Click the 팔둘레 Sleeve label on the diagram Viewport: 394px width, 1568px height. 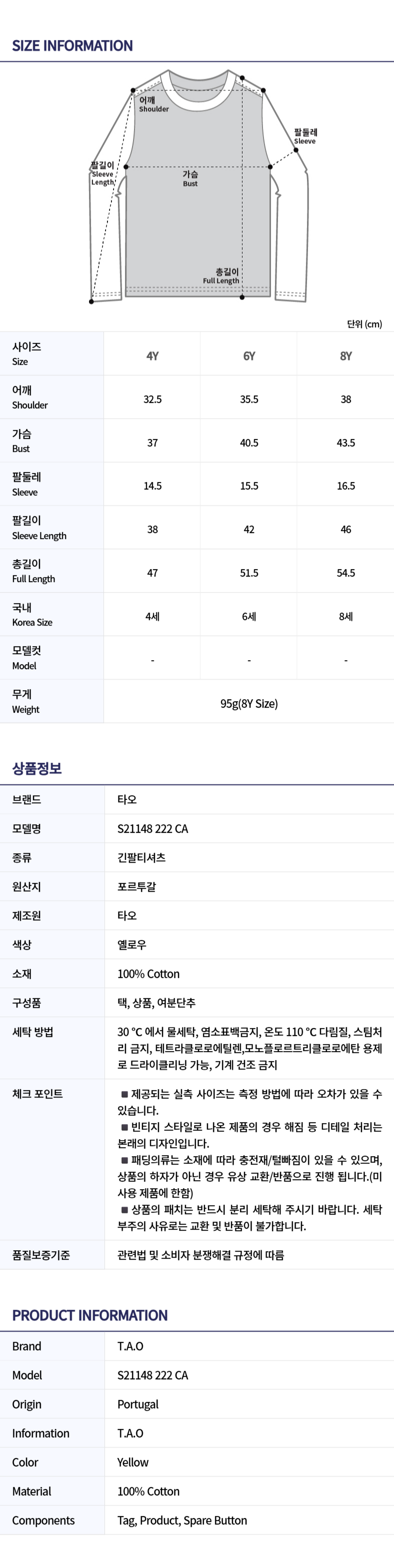coord(305,136)
